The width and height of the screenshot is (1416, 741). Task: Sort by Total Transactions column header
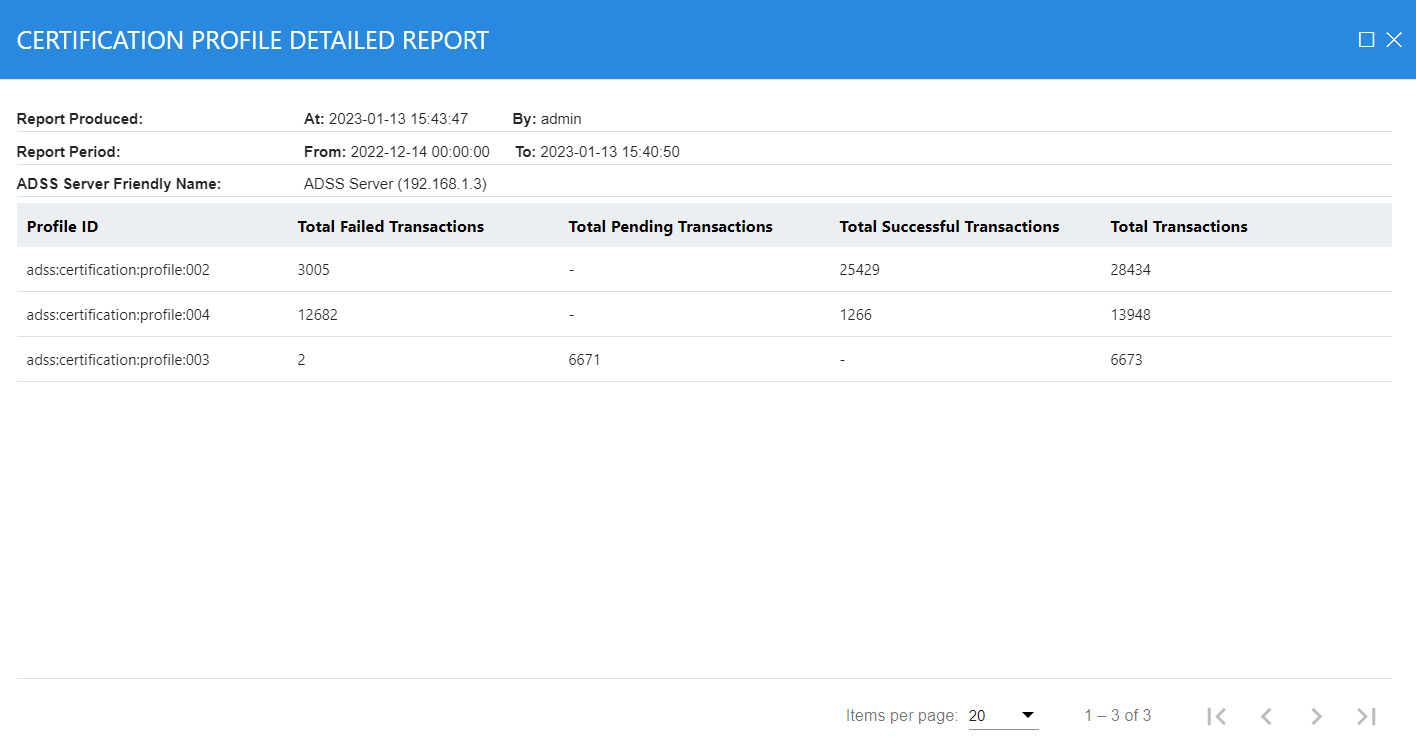[1178, 227]
